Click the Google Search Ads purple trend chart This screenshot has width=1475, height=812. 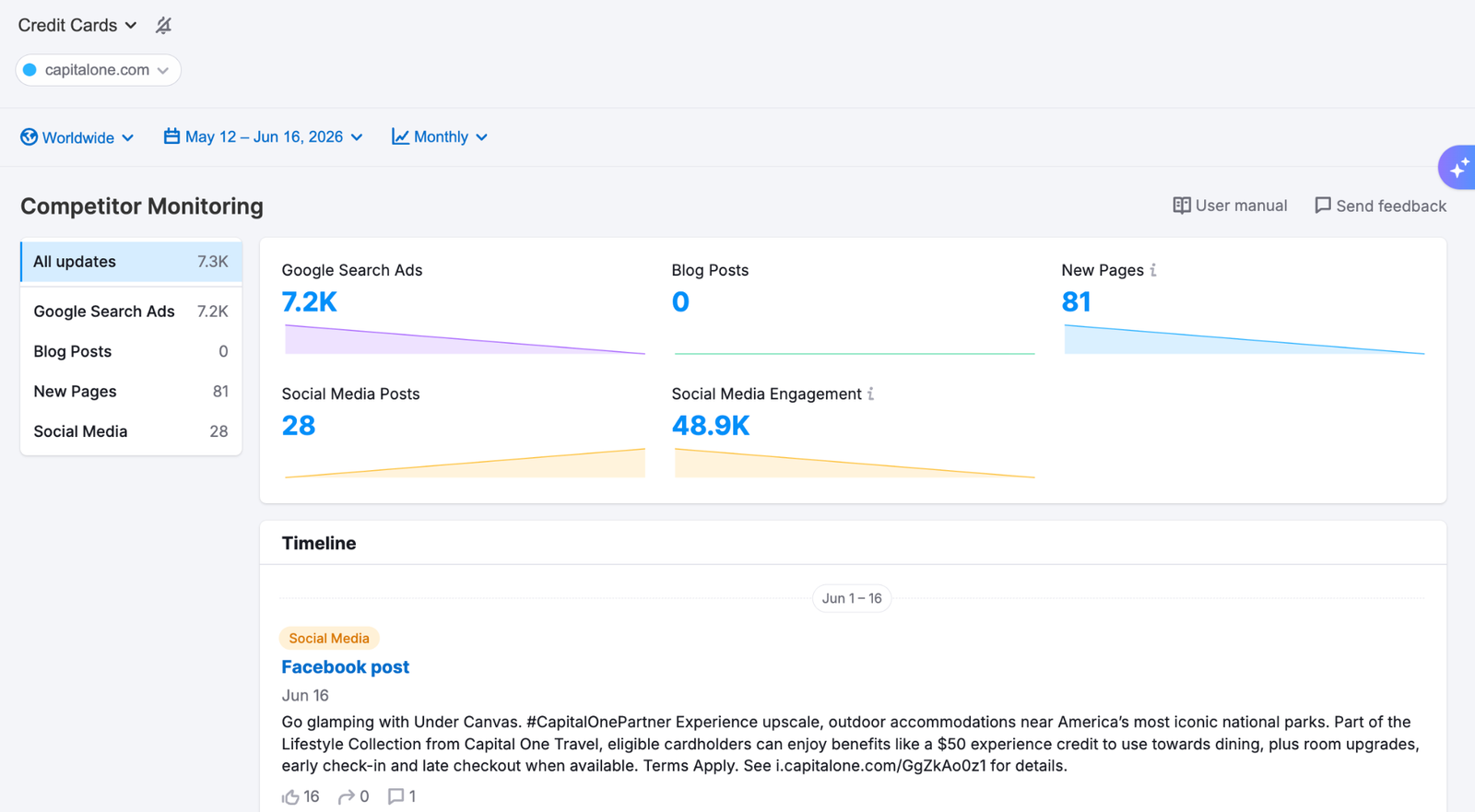pos(465,339)
